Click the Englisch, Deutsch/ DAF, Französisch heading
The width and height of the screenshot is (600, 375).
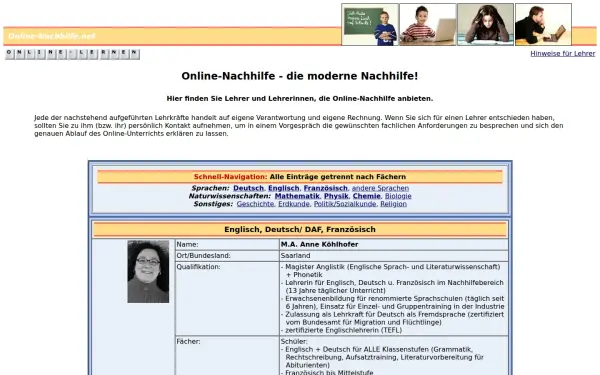(300, 230)
